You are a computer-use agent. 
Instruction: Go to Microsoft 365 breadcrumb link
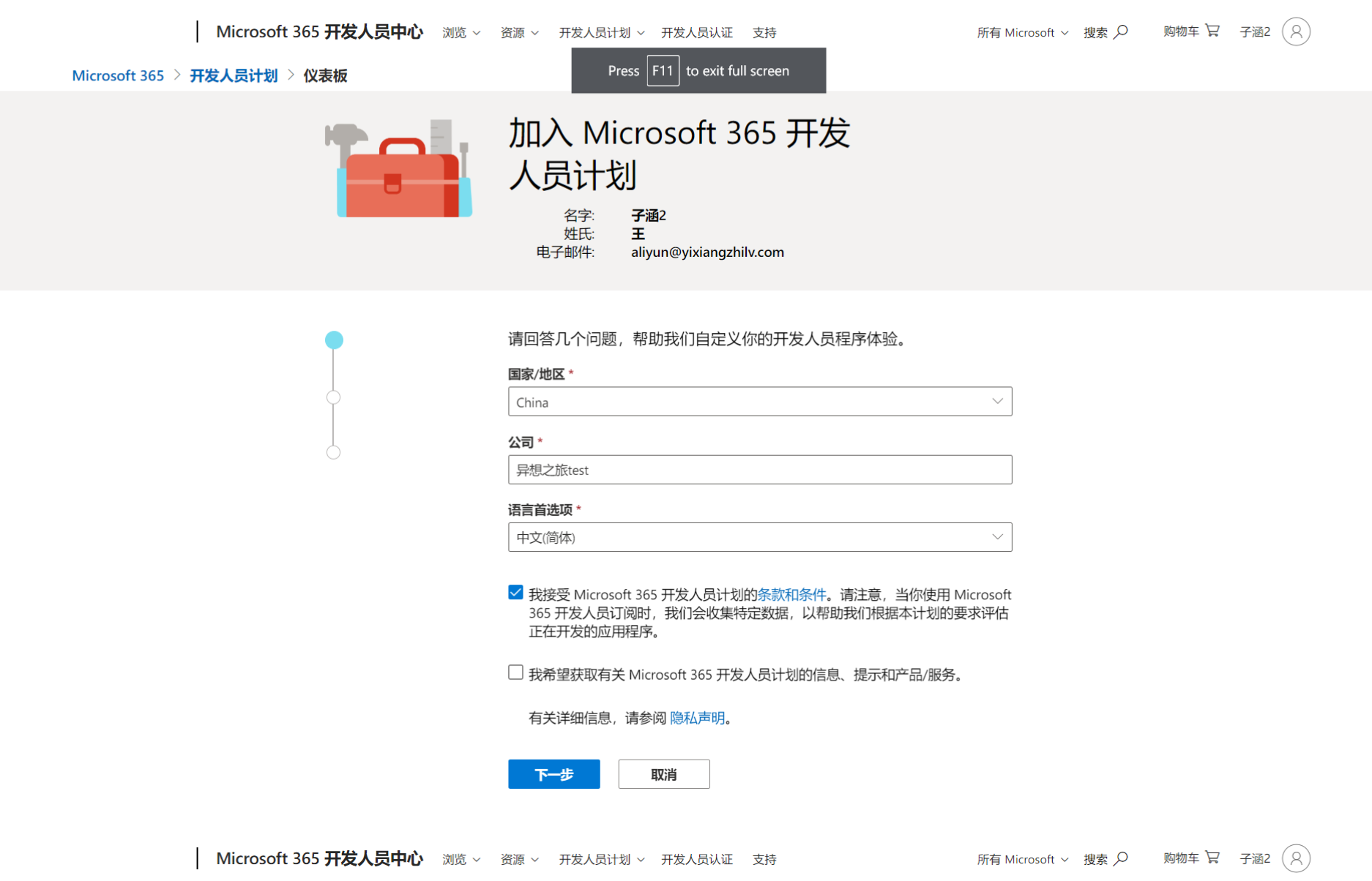click(x=118, y=75)
